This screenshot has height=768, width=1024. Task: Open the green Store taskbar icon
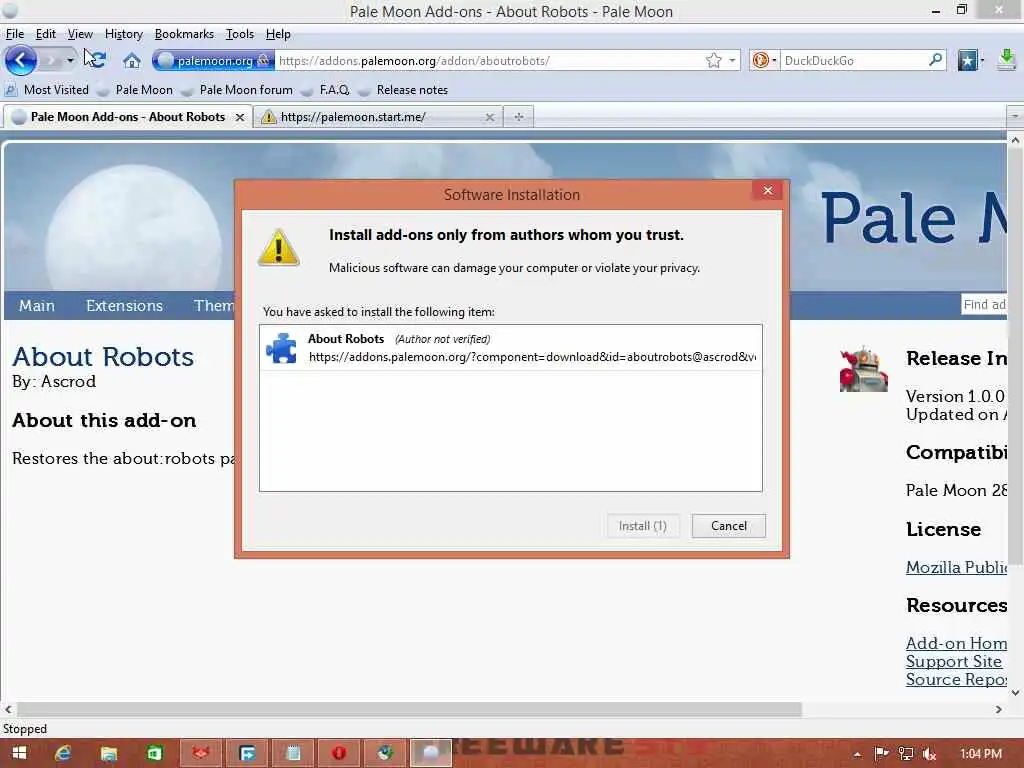[x=154, y=754]
